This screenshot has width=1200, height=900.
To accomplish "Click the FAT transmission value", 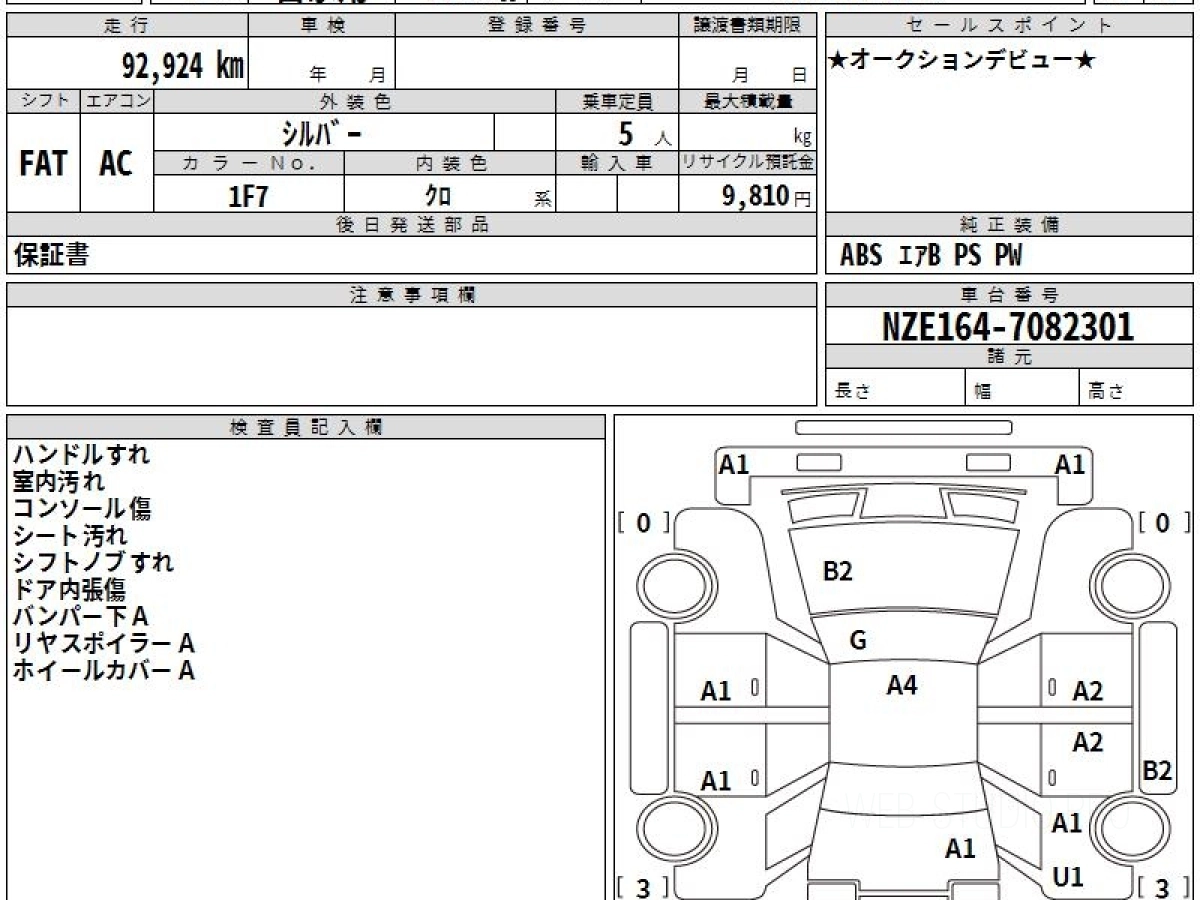I will [x=43, y=164].
